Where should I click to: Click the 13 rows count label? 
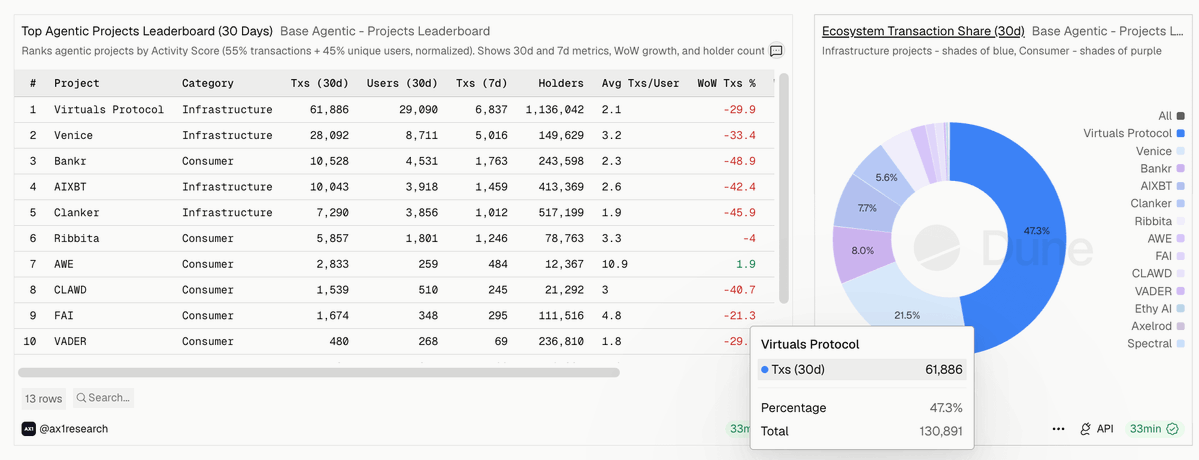[44, 398]
